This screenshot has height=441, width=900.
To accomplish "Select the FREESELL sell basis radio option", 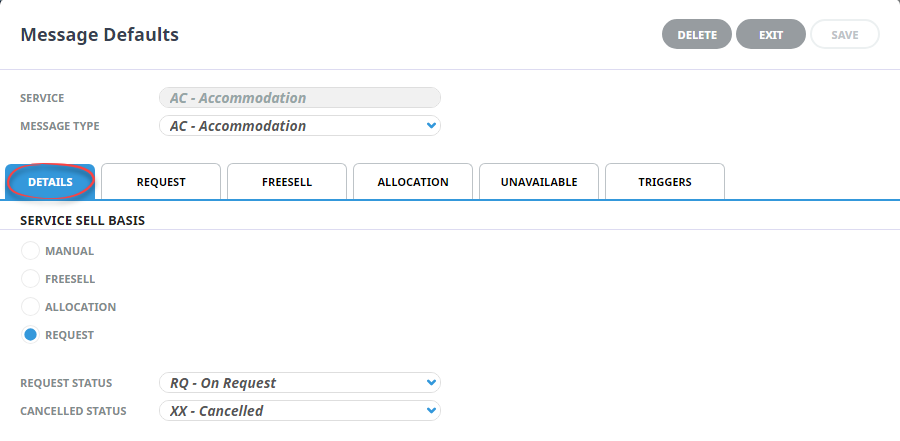I will click(x=30, y=279).
